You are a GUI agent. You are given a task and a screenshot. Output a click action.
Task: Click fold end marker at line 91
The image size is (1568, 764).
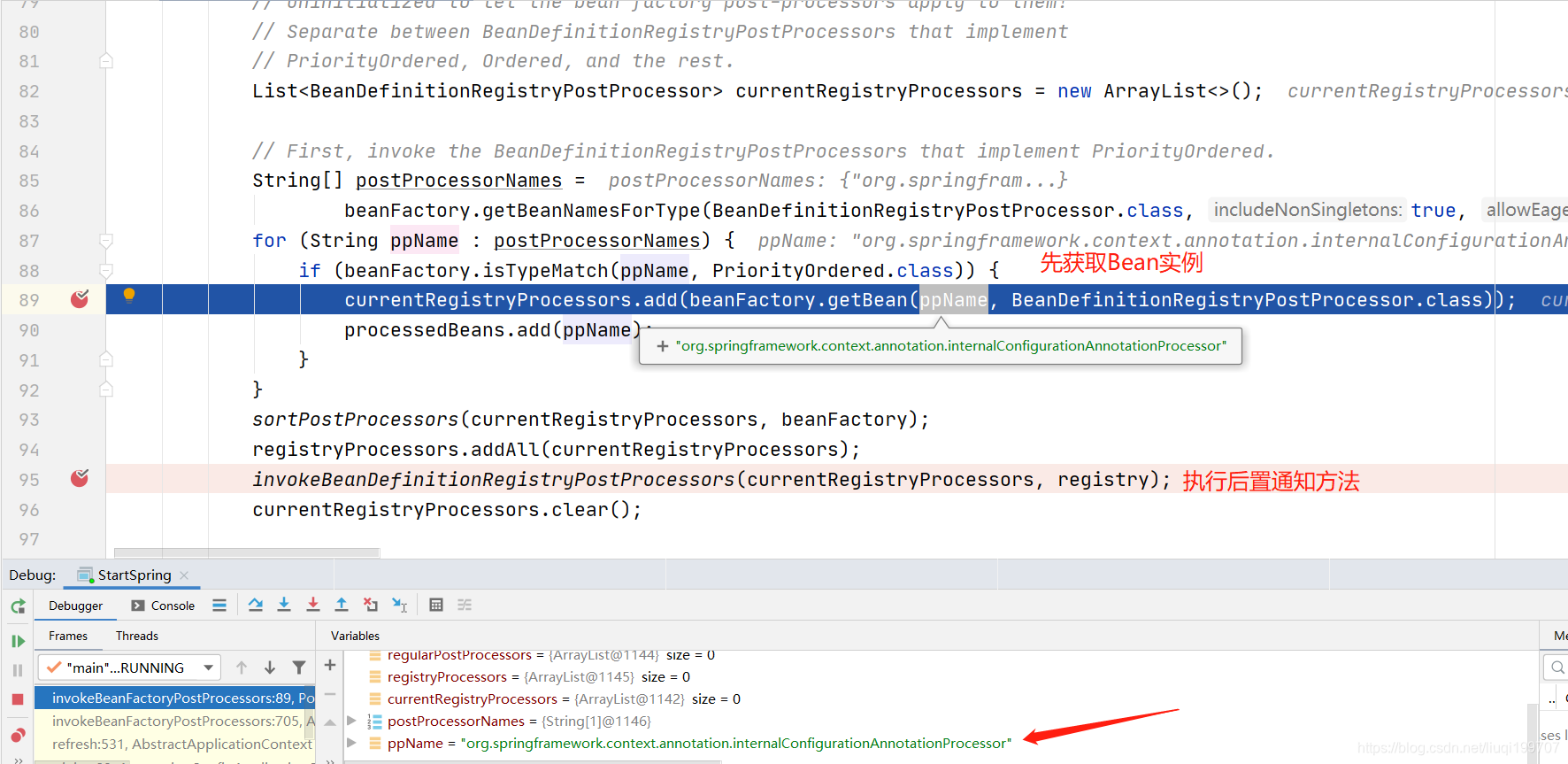coord(106,359)
